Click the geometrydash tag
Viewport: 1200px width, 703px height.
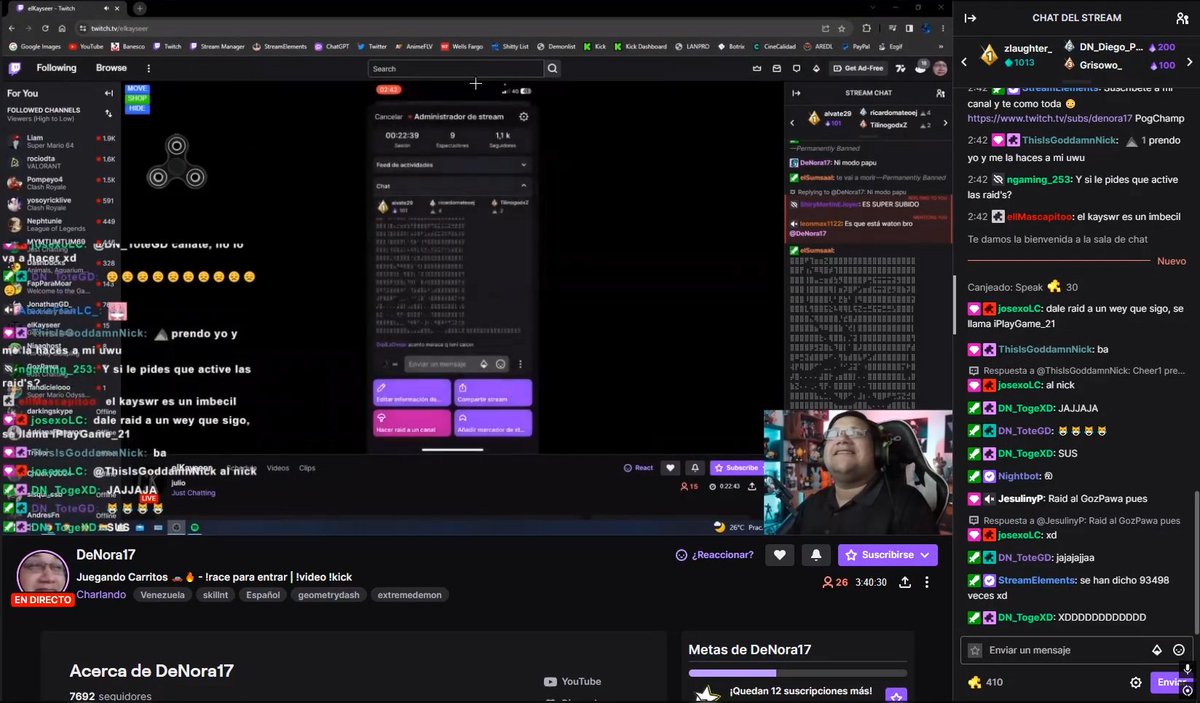point(330,595)
